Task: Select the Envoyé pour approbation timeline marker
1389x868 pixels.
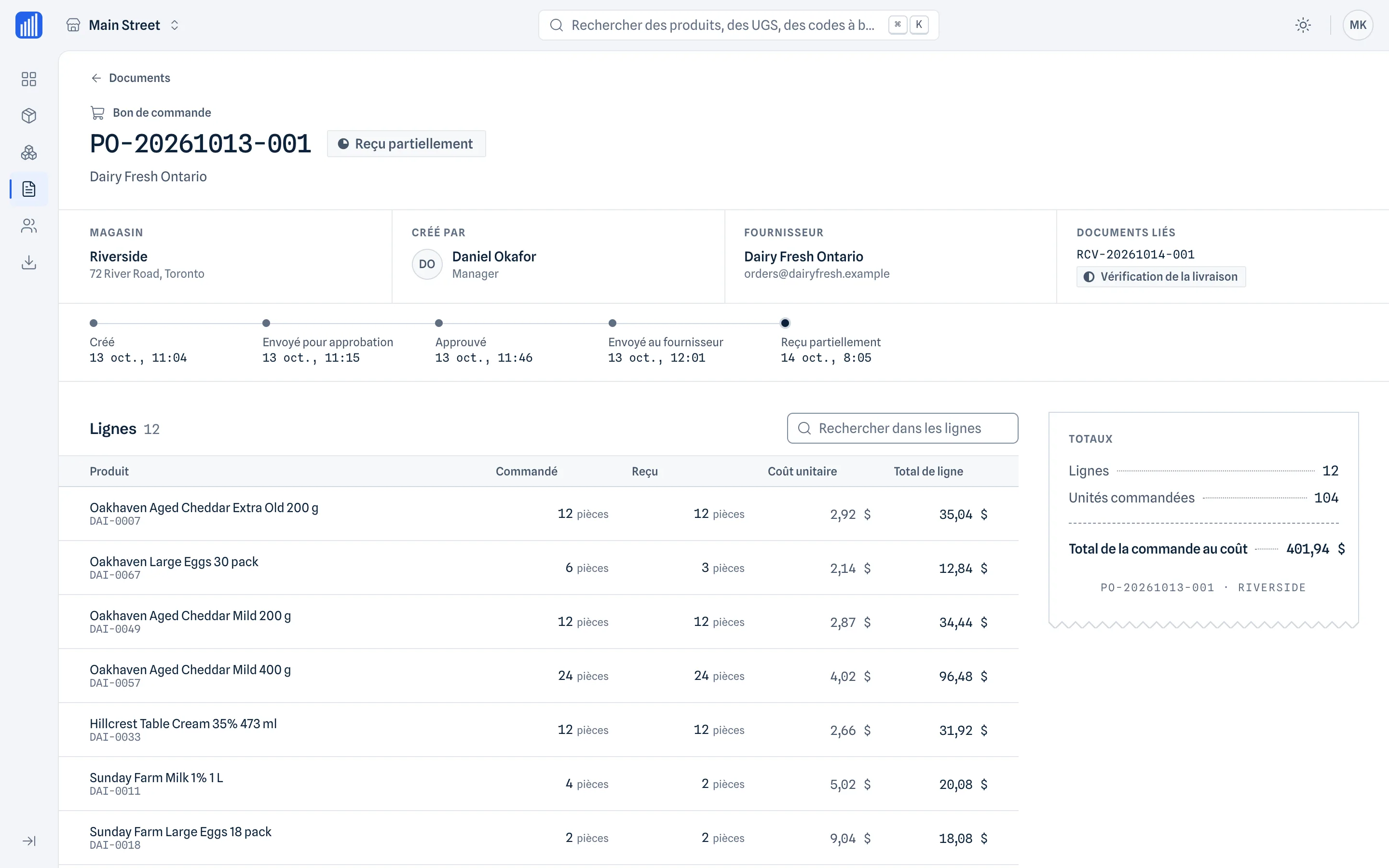Action: (266, 323)
